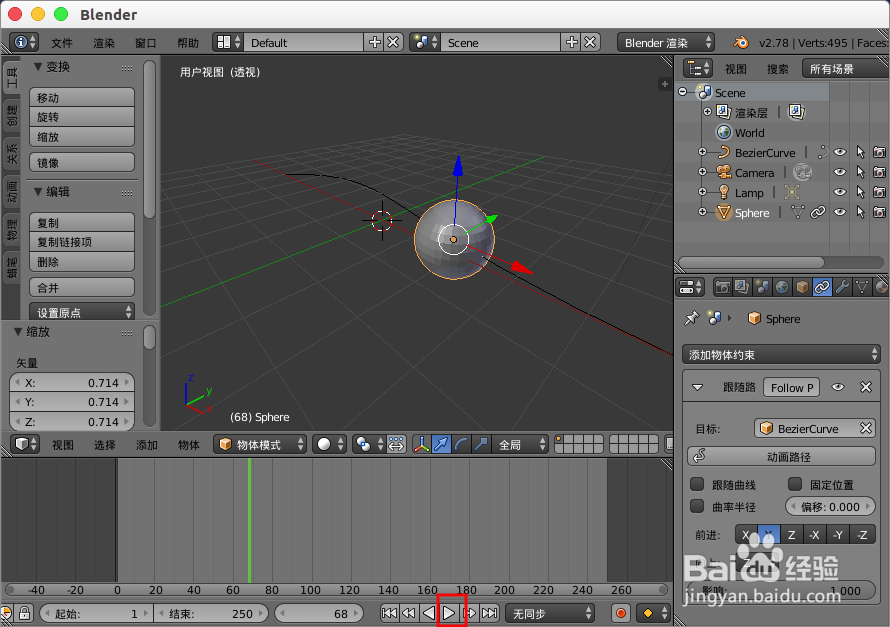890x627 pixels.
Task: Open the Object properties cube icon
Action: pos(802,287)
